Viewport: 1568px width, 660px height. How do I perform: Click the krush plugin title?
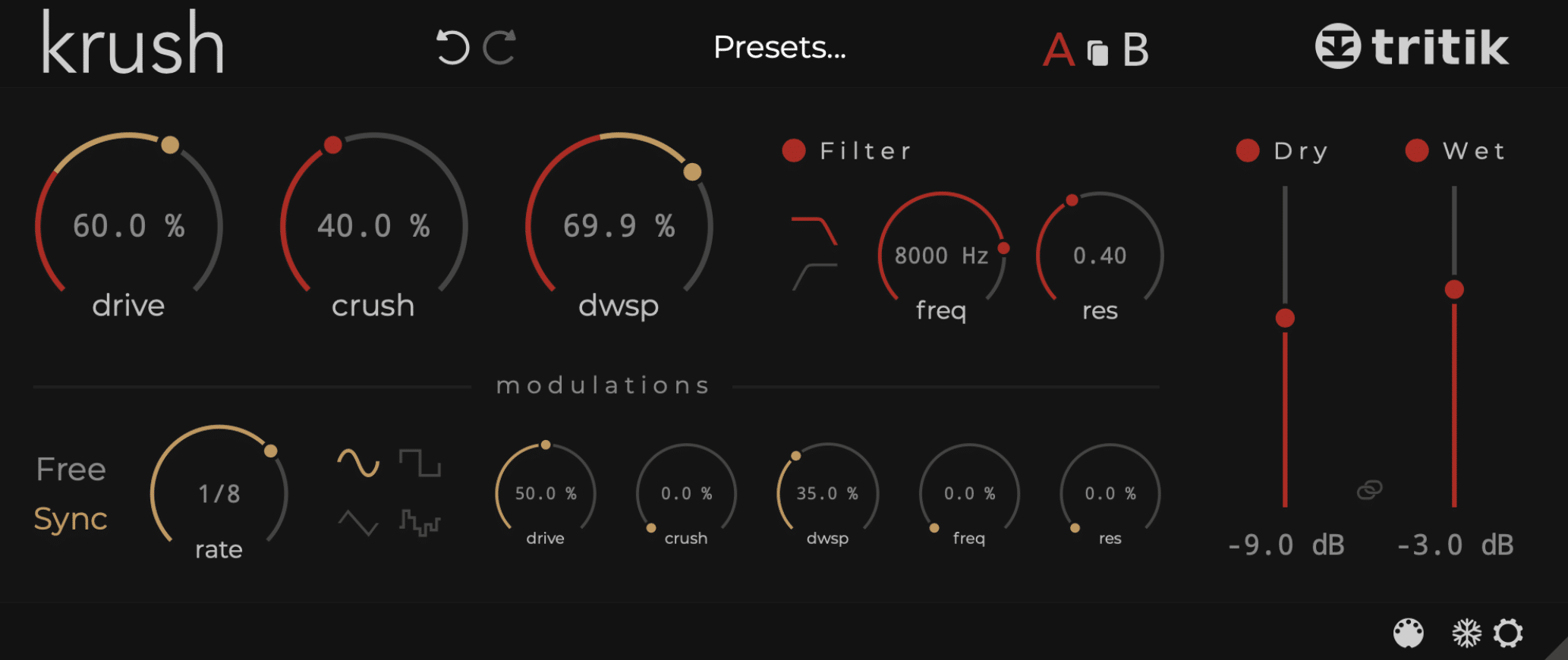point(133,43)
